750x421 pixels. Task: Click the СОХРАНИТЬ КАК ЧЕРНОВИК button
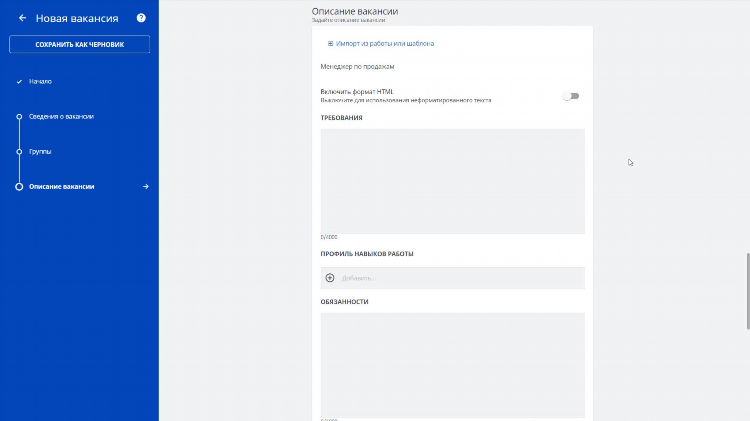[79, 44]
